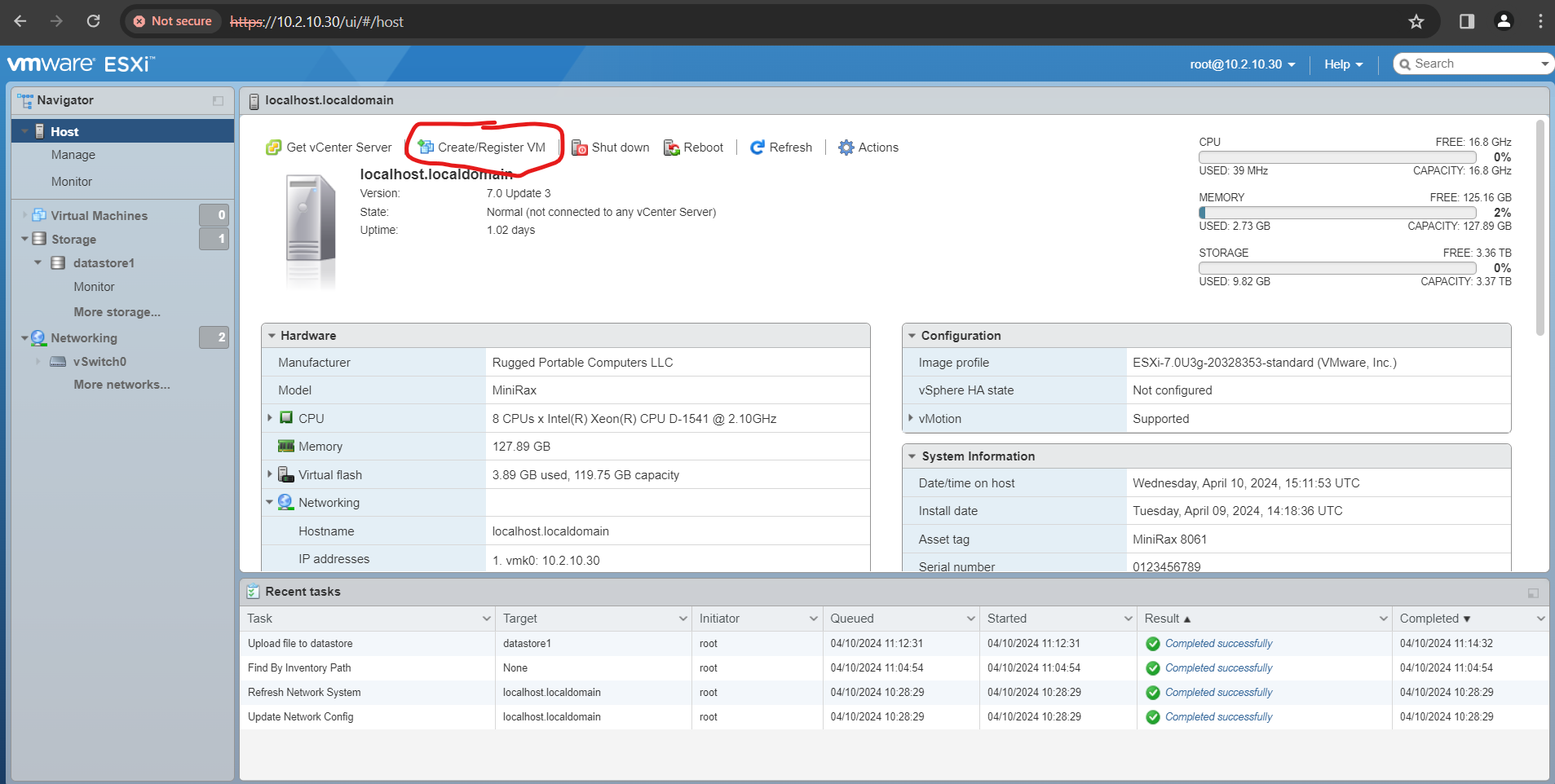Open the browser three-dot menu
Image resolution: width=1555 pixels, height=784 pixels.
(1540, 21)
